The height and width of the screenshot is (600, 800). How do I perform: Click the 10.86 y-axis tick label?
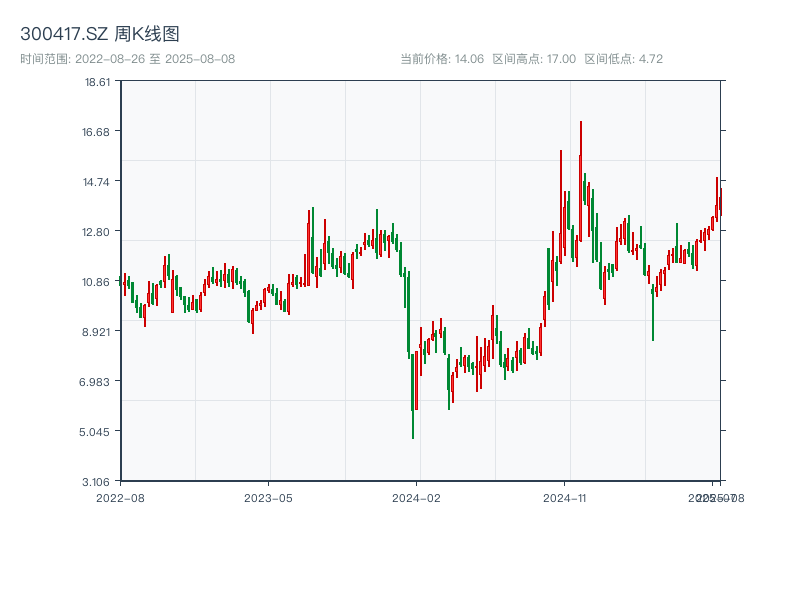pyautogui.click(x=98, y=282)
